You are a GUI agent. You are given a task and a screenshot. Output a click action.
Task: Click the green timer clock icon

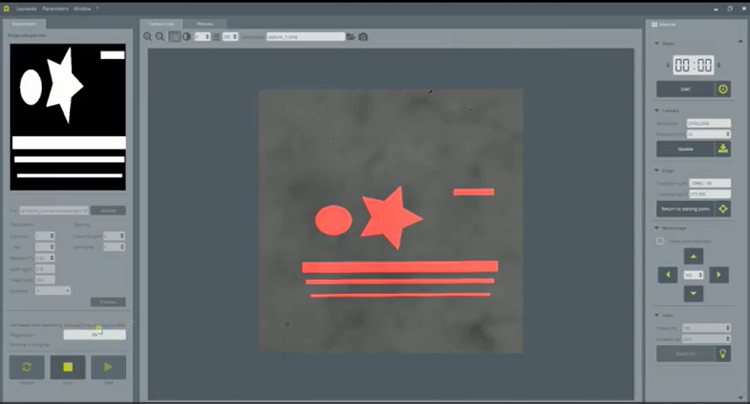[723, 89]
